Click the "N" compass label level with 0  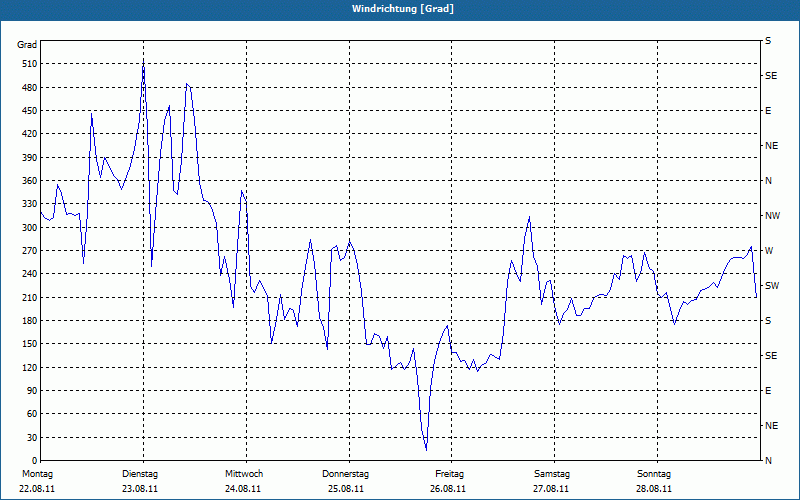[x=768, y=461]
